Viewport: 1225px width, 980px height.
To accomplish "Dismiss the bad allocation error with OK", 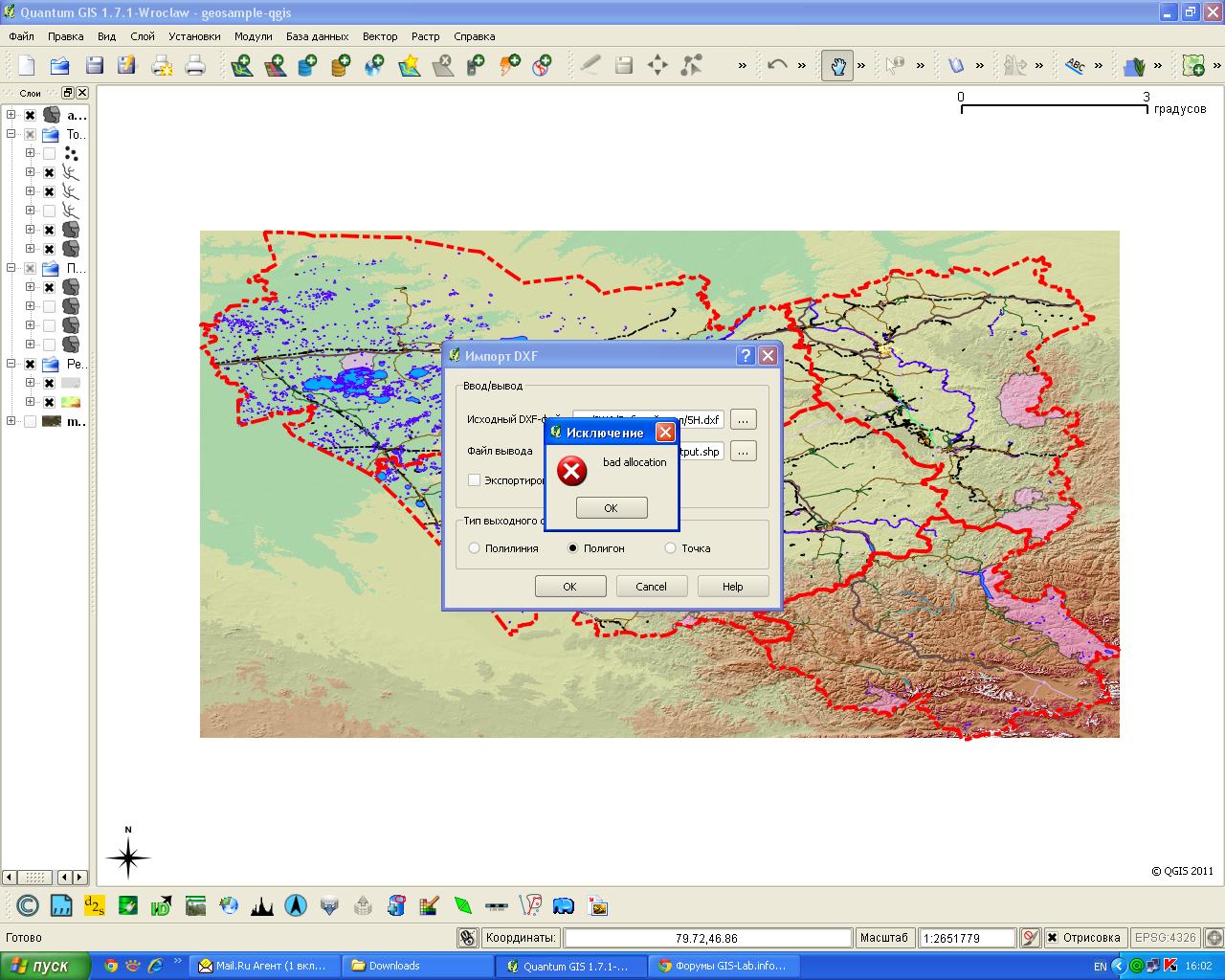I will [611, 508].
